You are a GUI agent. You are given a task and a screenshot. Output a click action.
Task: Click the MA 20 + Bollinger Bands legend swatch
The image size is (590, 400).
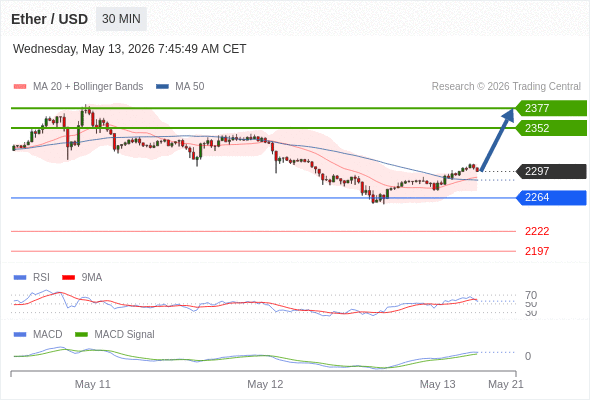tap(20, 87)
